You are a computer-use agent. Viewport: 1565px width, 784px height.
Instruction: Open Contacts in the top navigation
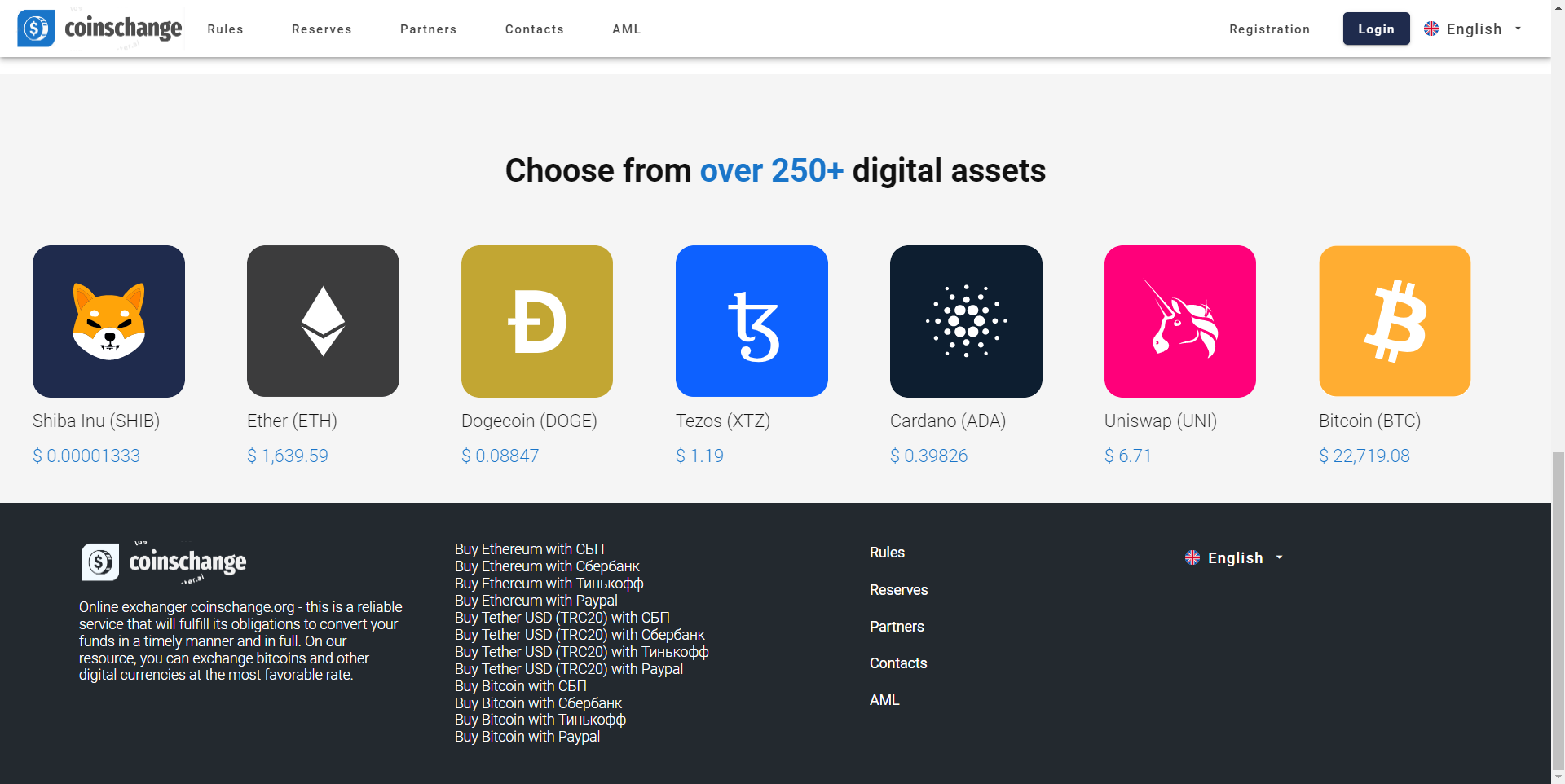(x=535, y=29)
